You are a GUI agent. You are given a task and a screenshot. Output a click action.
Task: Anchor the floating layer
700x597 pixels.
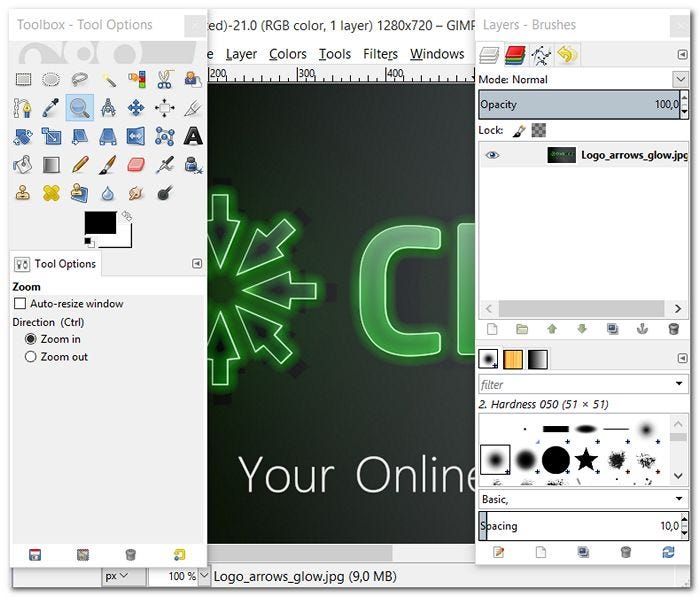click(642, 330)
